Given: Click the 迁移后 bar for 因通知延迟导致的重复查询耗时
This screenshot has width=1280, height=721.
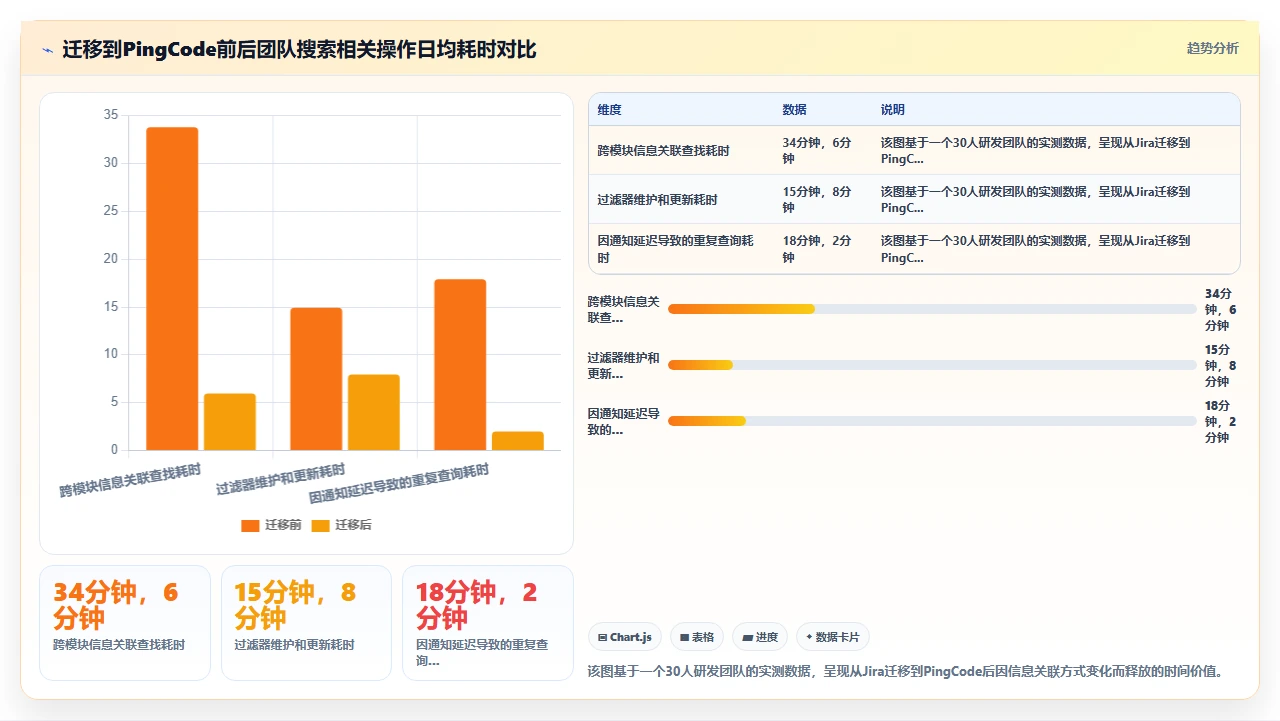Looking at the screenshot, I should pos(518,441).
